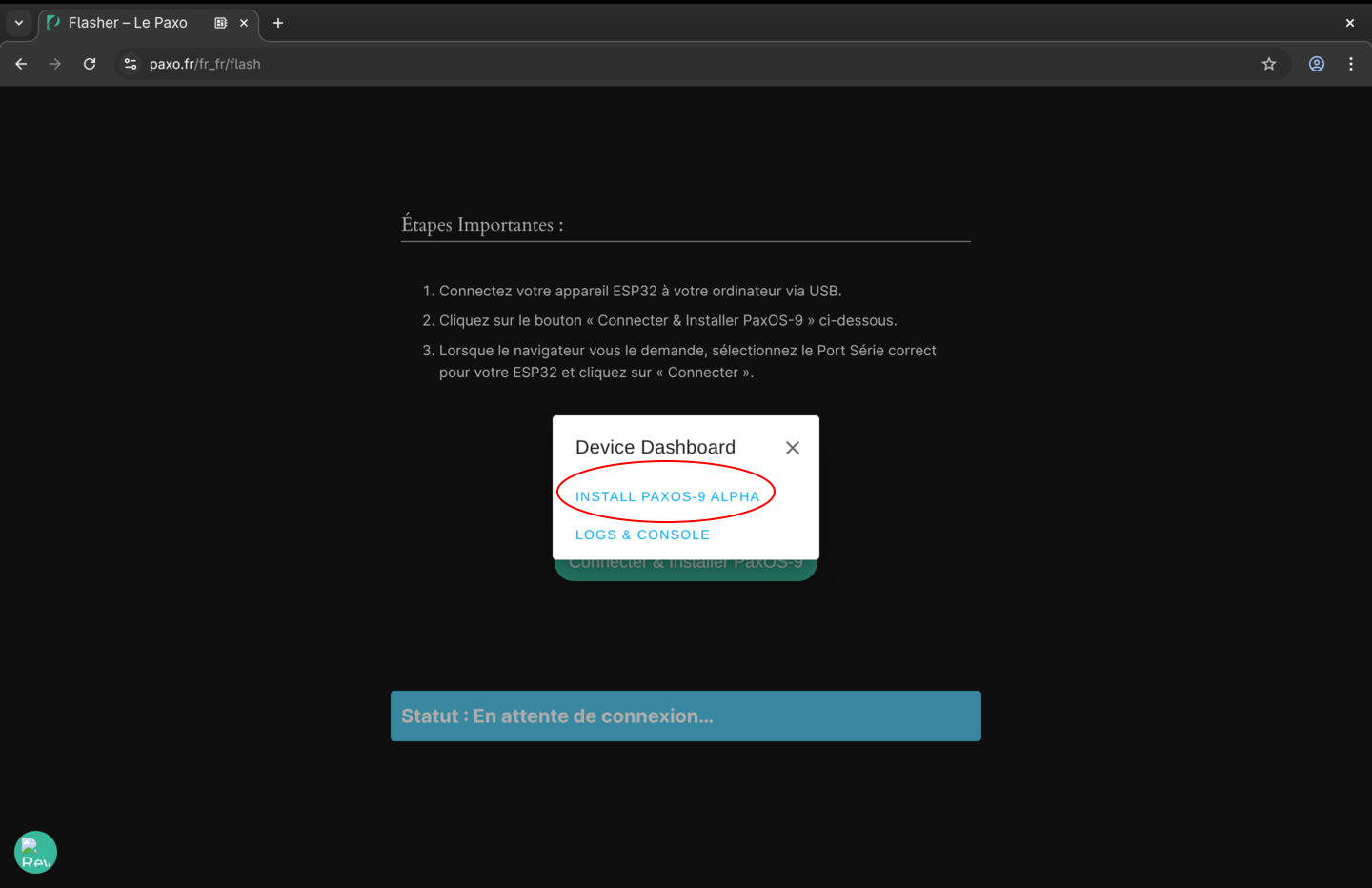Click the Paxo favicon on the browser tab

52,22
